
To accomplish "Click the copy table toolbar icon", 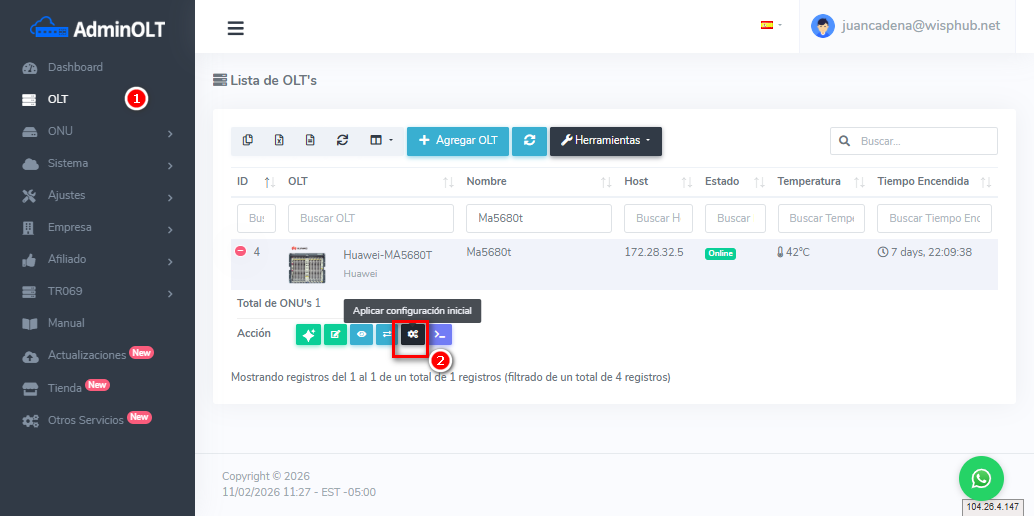I will [248, 141].
